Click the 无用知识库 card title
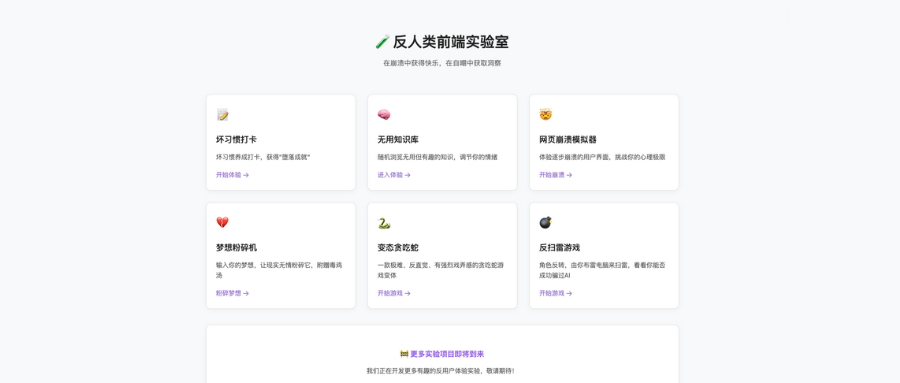This screenshot has height=383, width=900. tap(398, 140)
